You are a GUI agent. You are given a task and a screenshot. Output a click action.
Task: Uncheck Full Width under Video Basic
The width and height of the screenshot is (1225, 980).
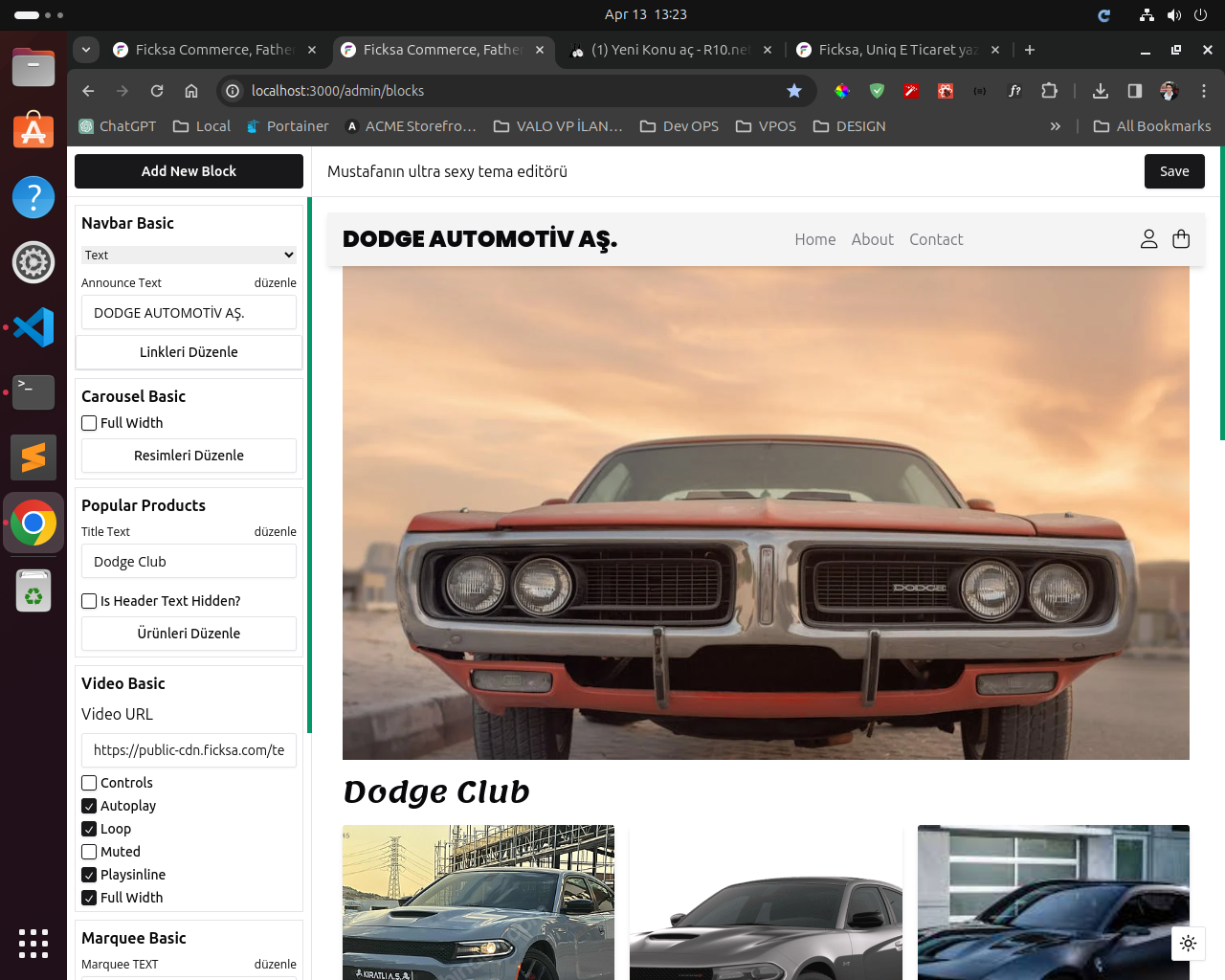pos(89,898)
